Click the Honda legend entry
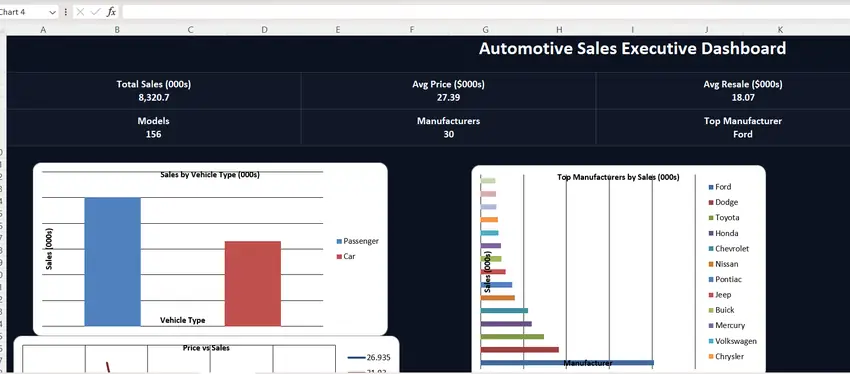Viewport: 850px width, 374px height. [x=723, y=233]
